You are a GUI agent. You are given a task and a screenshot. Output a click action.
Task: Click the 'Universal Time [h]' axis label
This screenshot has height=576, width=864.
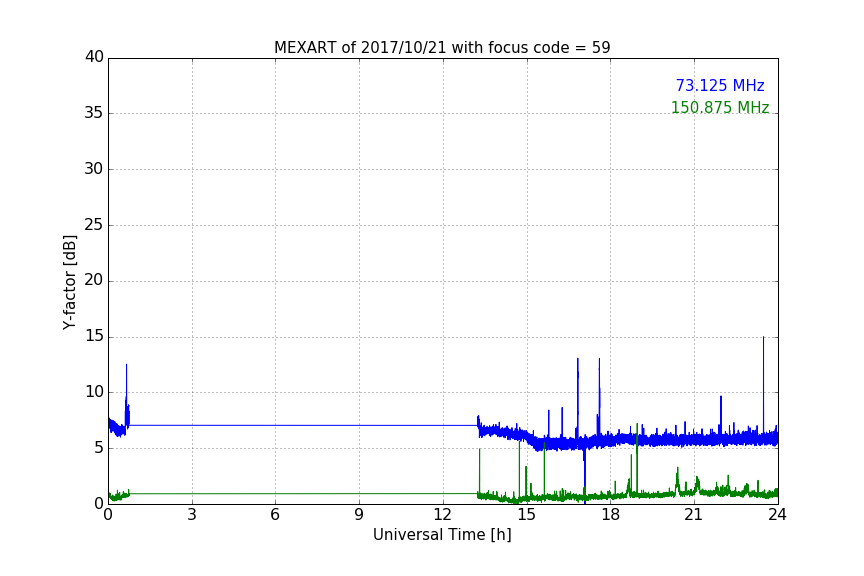click(x=442, y=535)
